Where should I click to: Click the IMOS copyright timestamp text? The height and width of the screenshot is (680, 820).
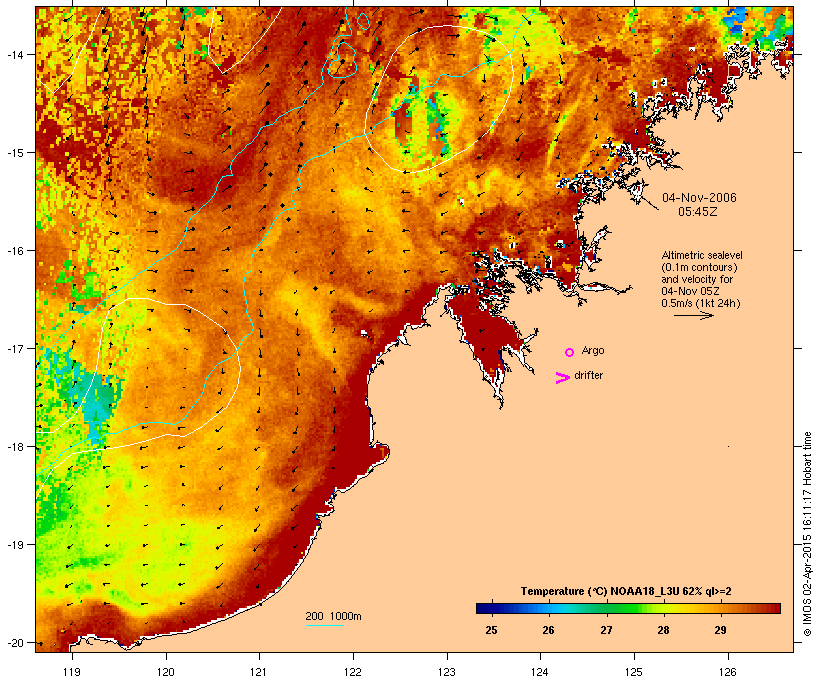[807, 534]
